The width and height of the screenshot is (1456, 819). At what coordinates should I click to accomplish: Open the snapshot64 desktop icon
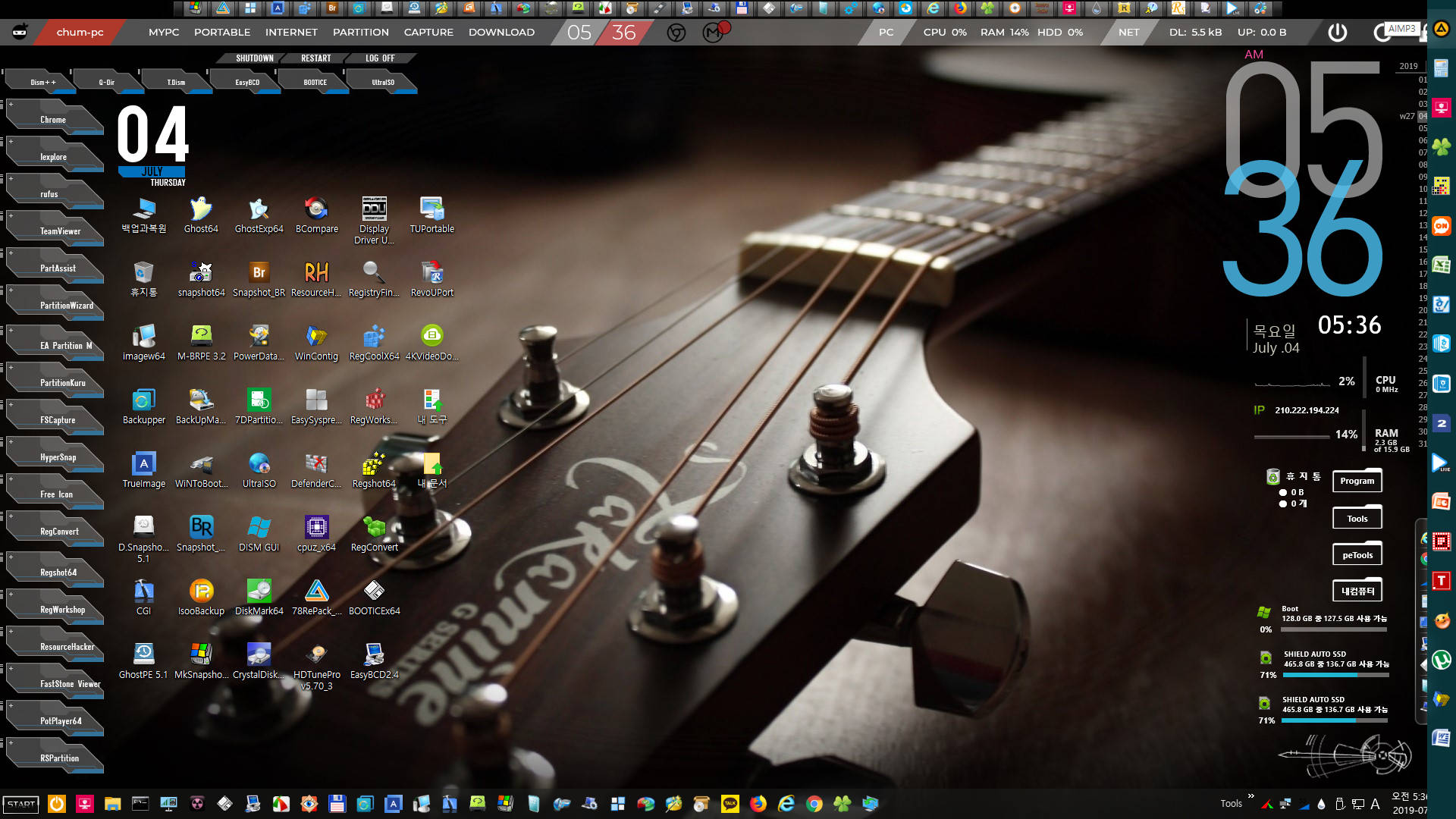[x=201, y=278]
